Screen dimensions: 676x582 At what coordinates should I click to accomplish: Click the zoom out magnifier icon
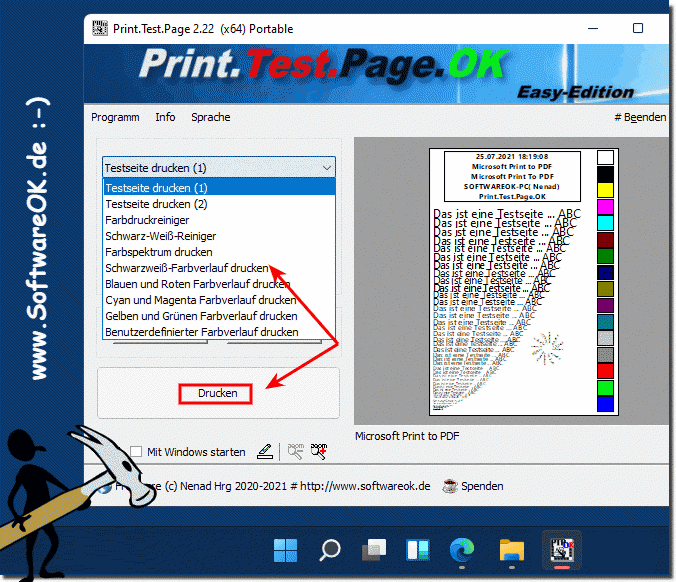coord(296,451)
